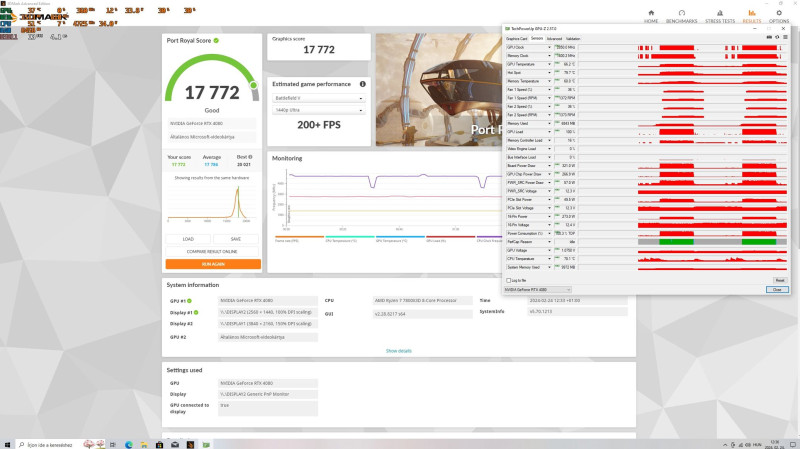This screenshot has width=800, height=449.
Task: Open the 1440p Ultra resolution dropdown
Action: pyautogui.click(x=318, y=110)
